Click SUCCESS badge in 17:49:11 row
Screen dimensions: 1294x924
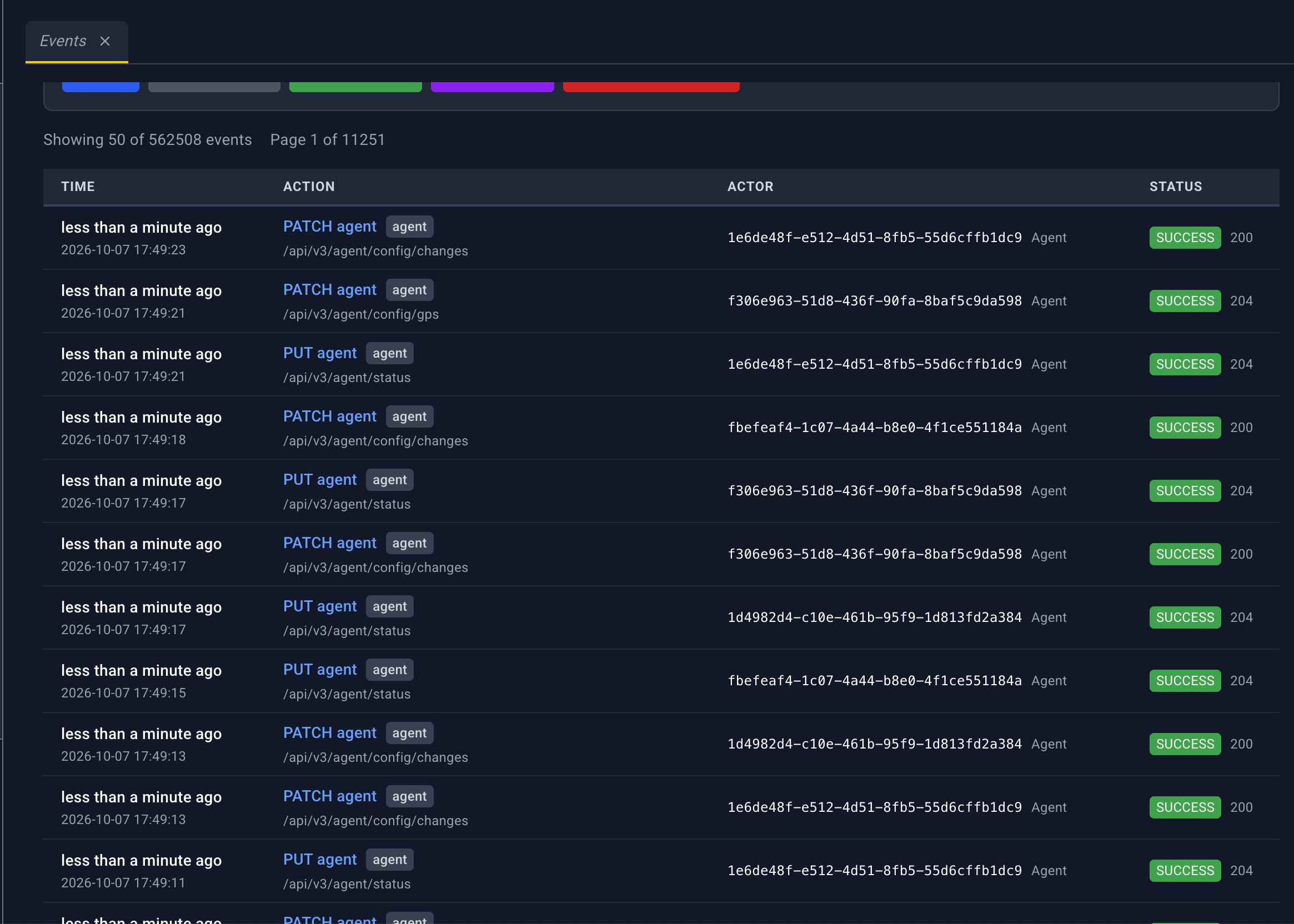pyautogui.click(x=1185, y=871)
